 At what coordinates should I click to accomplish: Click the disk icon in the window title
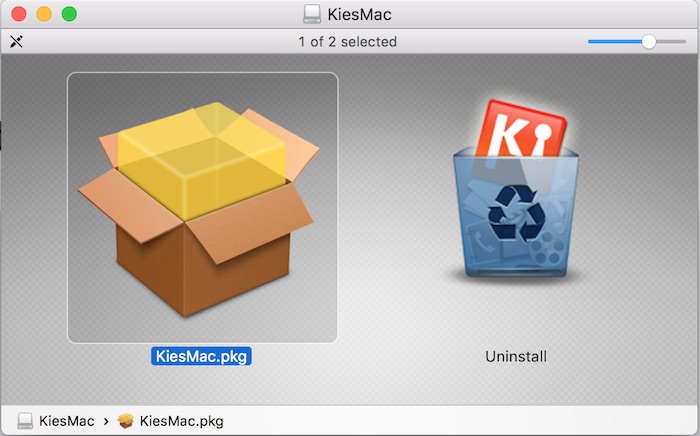312,14
